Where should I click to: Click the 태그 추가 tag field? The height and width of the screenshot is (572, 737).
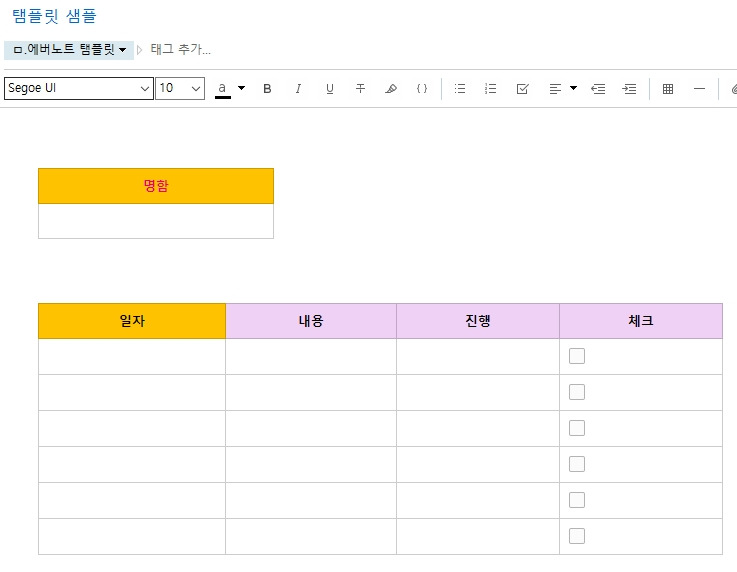point(180,49)
